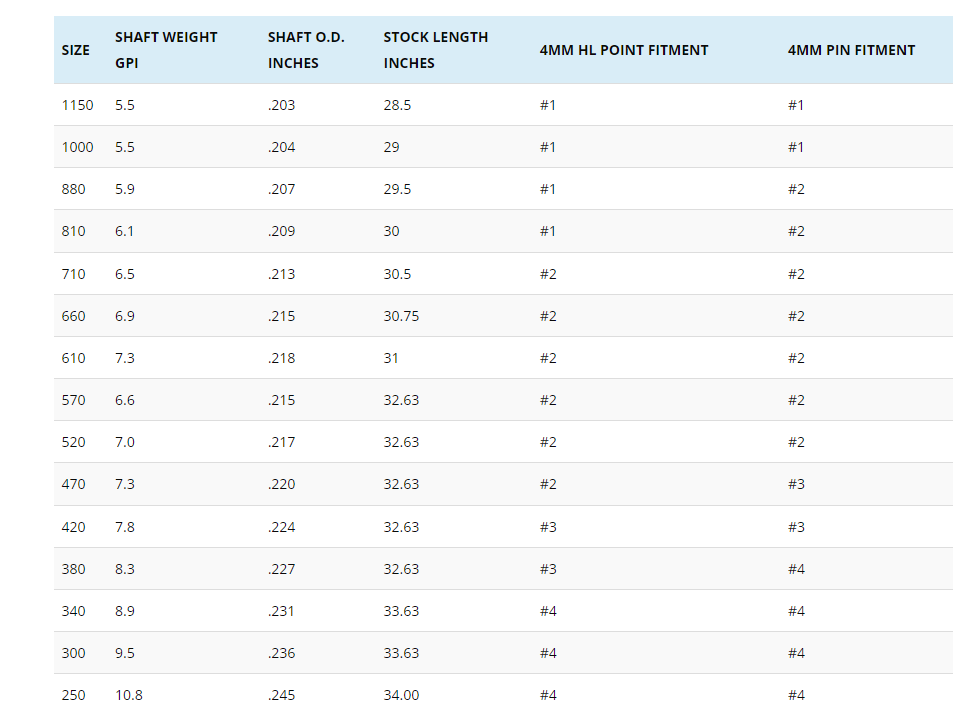953x715 pixels.
Task: Select the 610 size row label
Action: point(73,358)
